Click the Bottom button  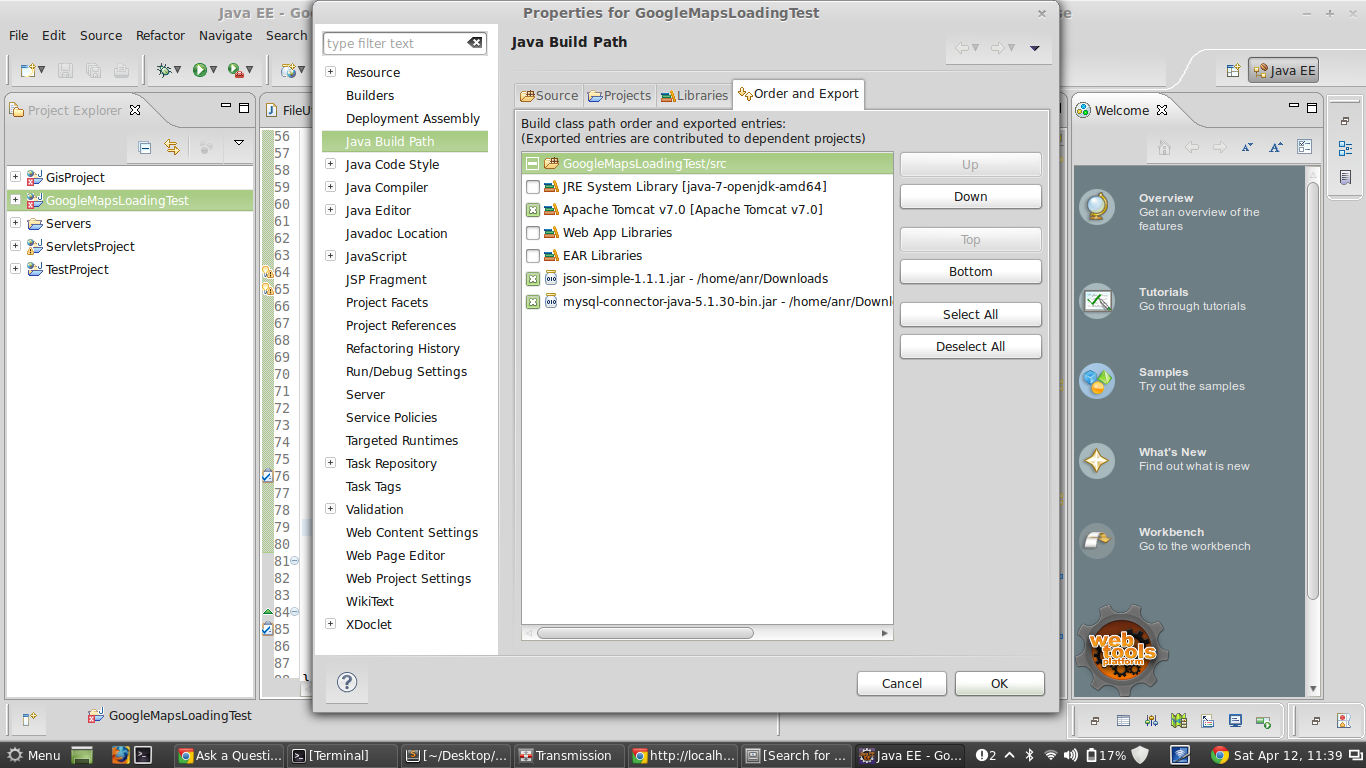970,272
